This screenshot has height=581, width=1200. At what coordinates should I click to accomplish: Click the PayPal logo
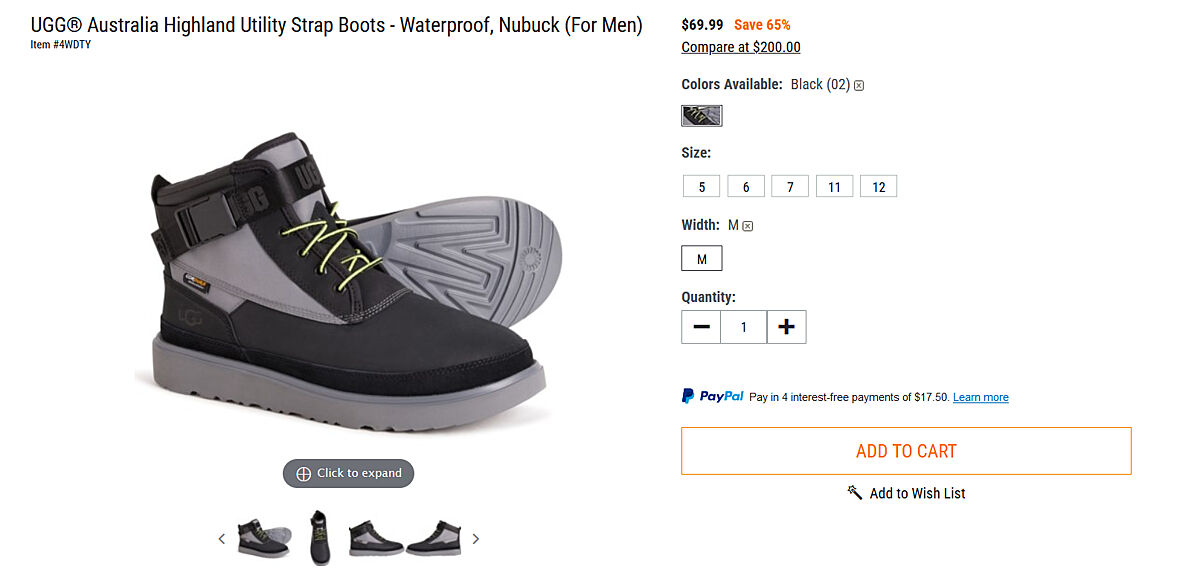pos(713,397)
